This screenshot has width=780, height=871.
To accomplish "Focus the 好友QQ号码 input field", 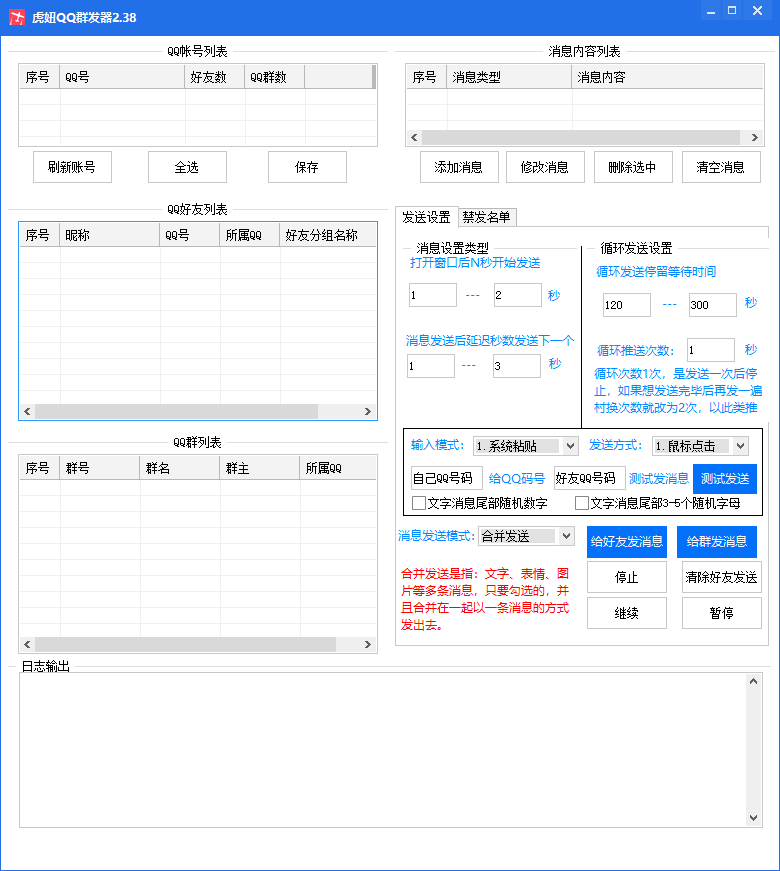I will (589, 478).
